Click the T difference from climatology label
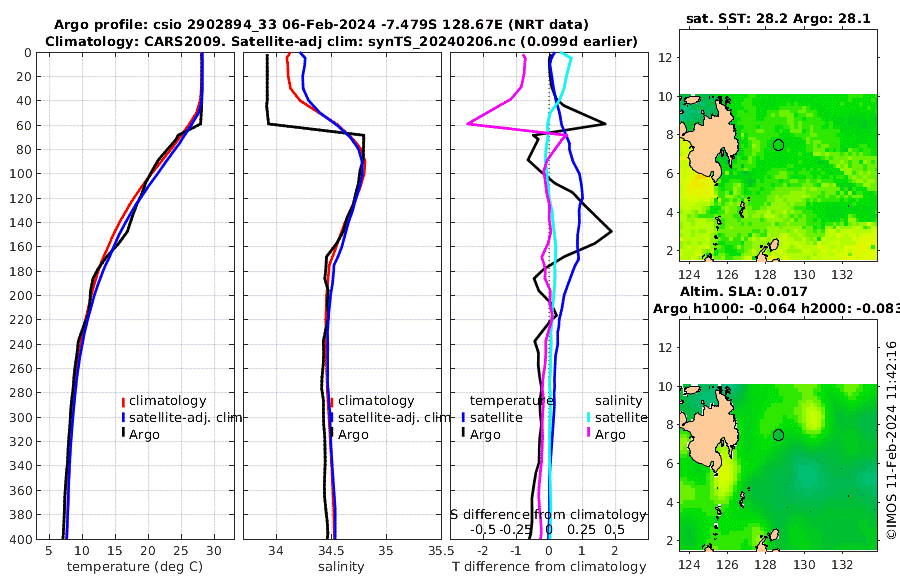The width and height of the screenshot is (900, 580). (x=549, y=567)
